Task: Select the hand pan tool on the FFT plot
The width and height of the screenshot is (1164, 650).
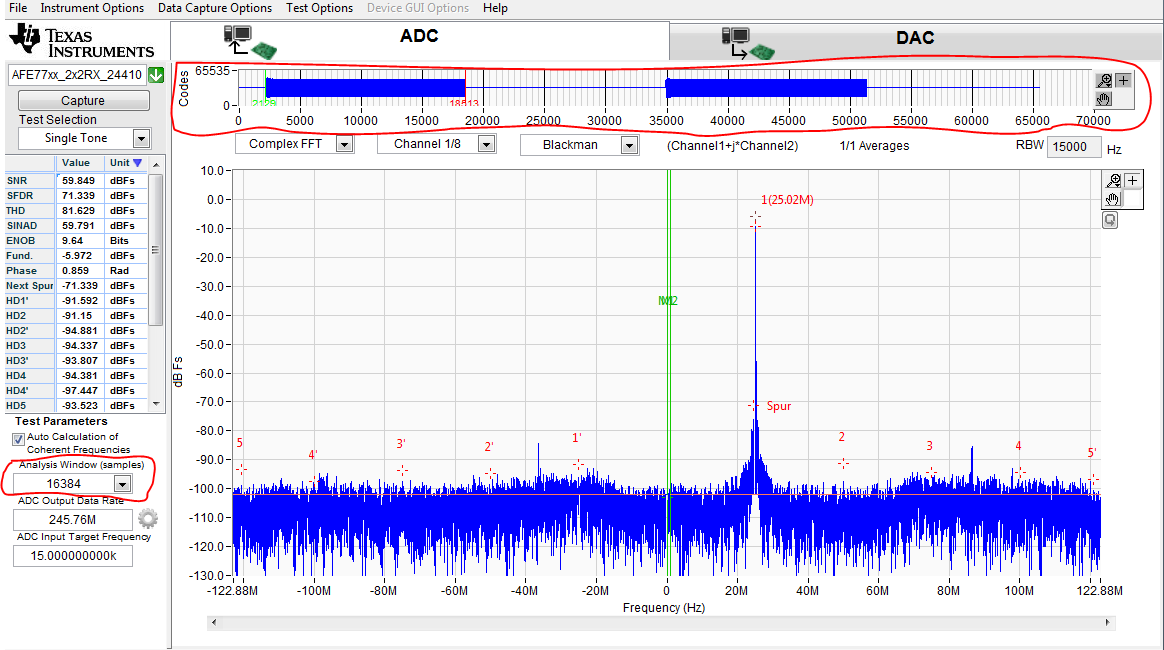Action: [x=1113, y=199]
